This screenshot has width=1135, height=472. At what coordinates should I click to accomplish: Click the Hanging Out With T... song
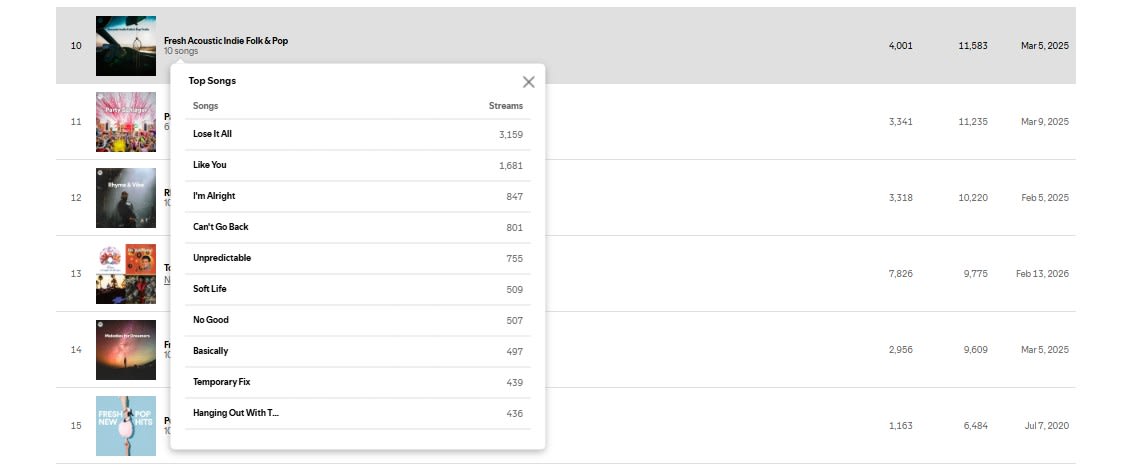(x=236, y=413)
